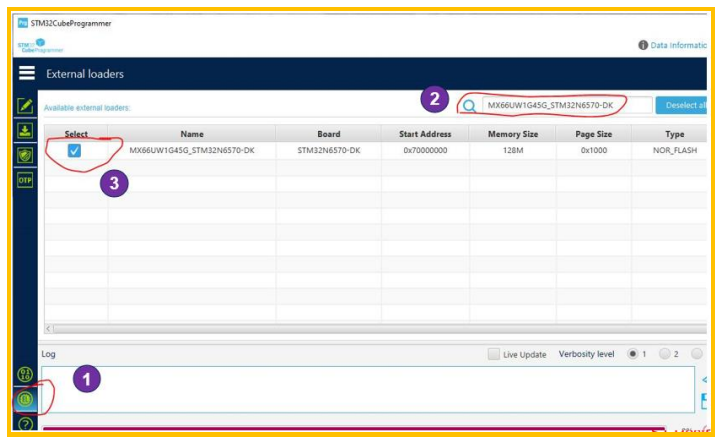Sort by the Start Address column header
The height and width of the screenshot is (443, 728).
tap(425, 134)
